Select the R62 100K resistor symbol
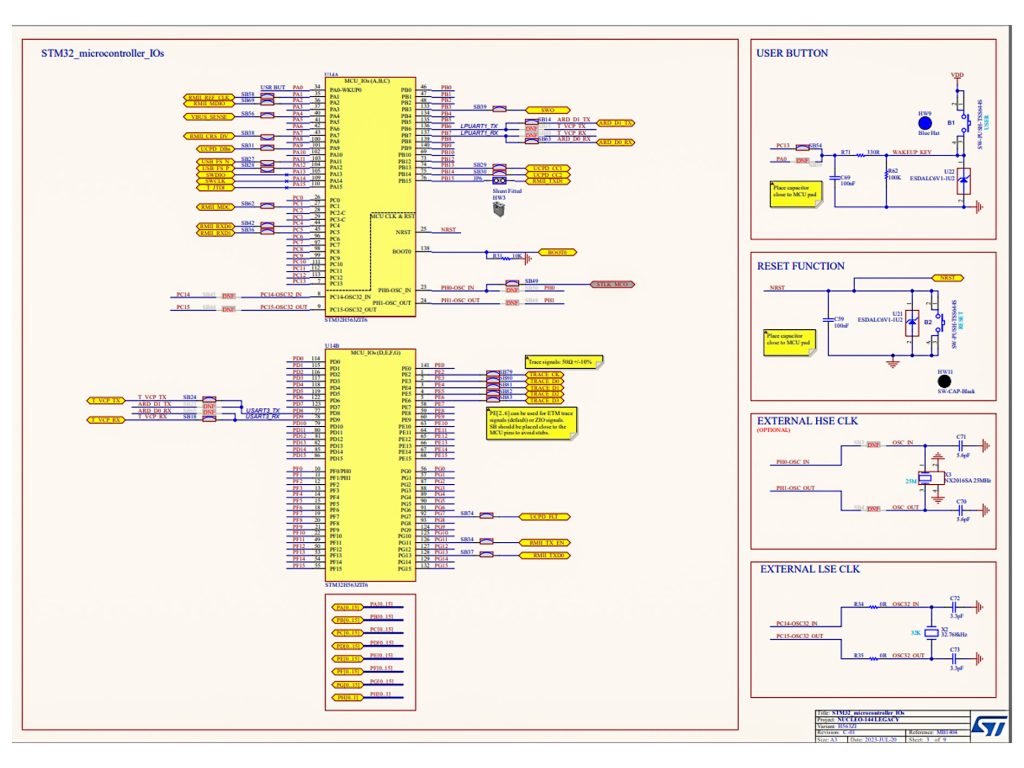 pyautogui.click(x=886, y=175)
